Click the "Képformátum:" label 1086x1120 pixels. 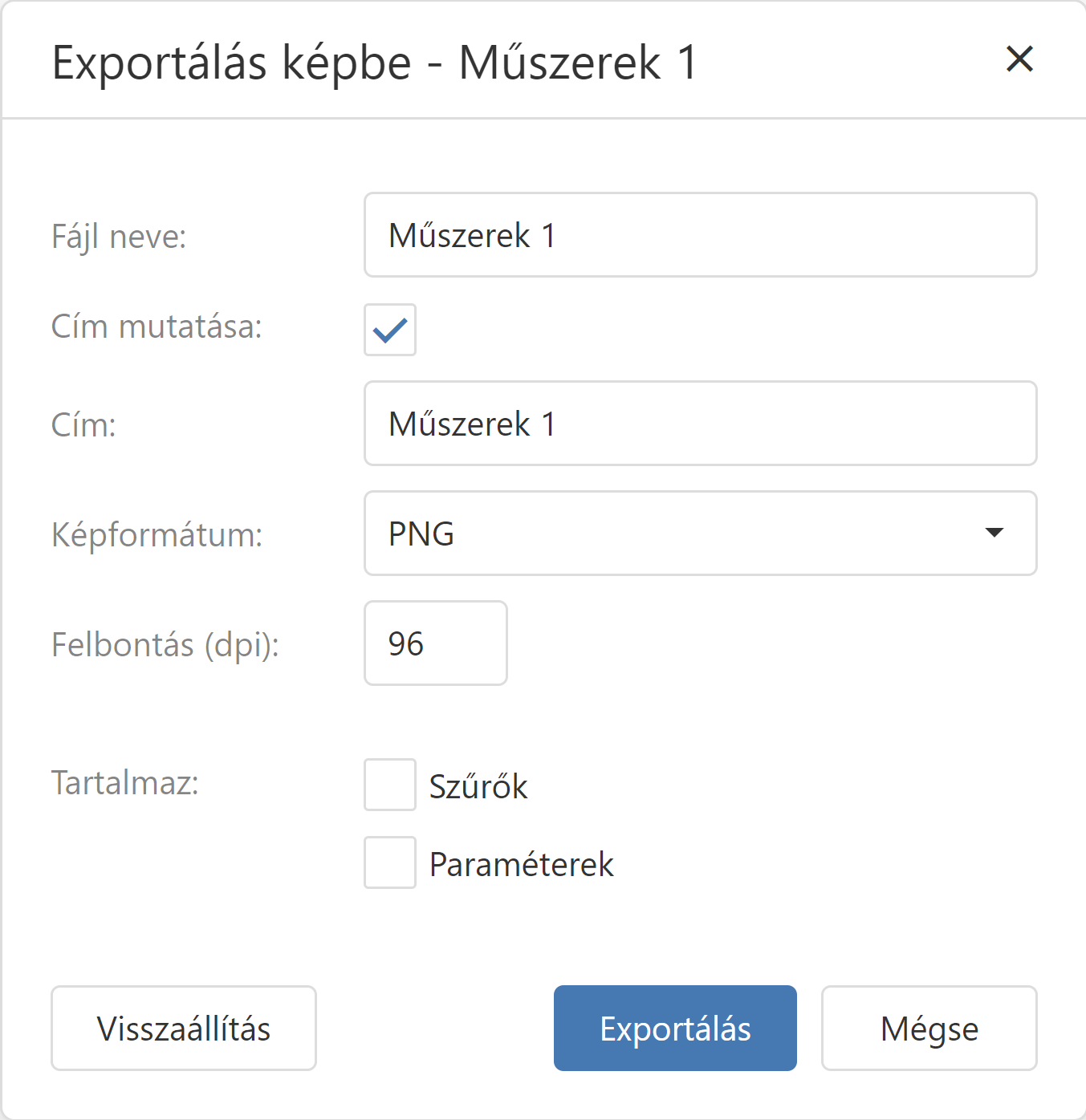tap(157, 534)
